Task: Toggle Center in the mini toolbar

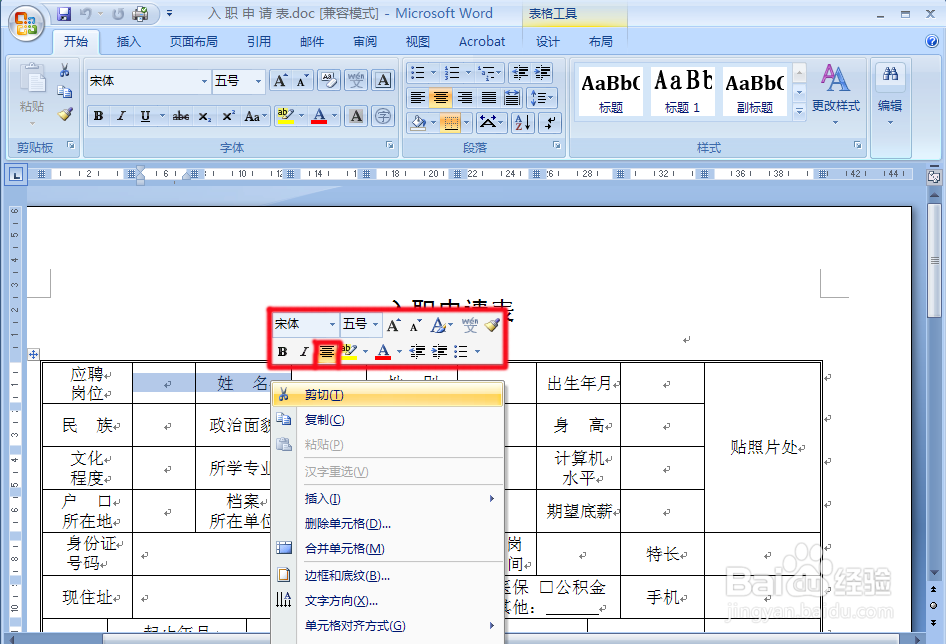Action: coord(326,351)
